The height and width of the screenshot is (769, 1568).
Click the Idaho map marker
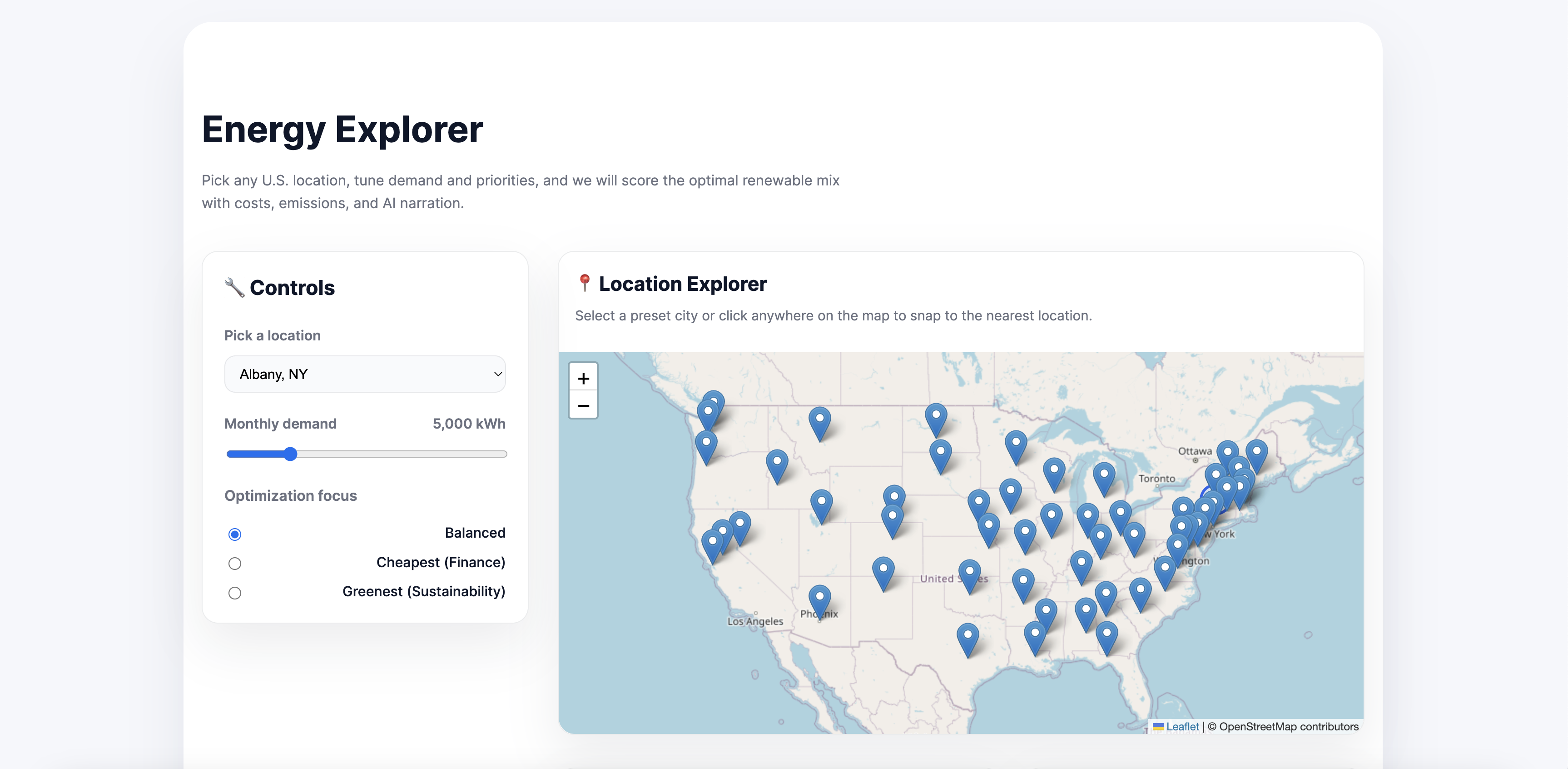click(x=777, y=463)
